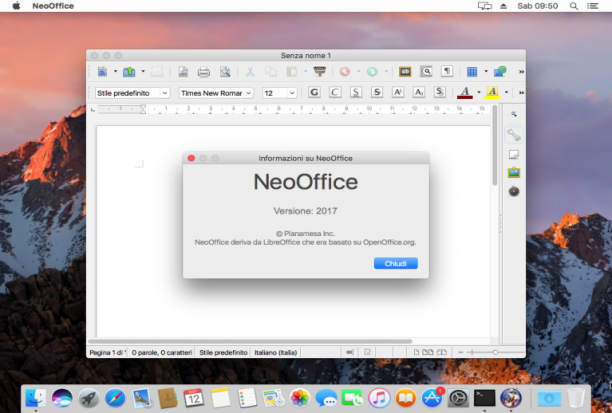Toggle subscript formatting
This screenshot has height=413, width=612.
(x=419, y=93)
